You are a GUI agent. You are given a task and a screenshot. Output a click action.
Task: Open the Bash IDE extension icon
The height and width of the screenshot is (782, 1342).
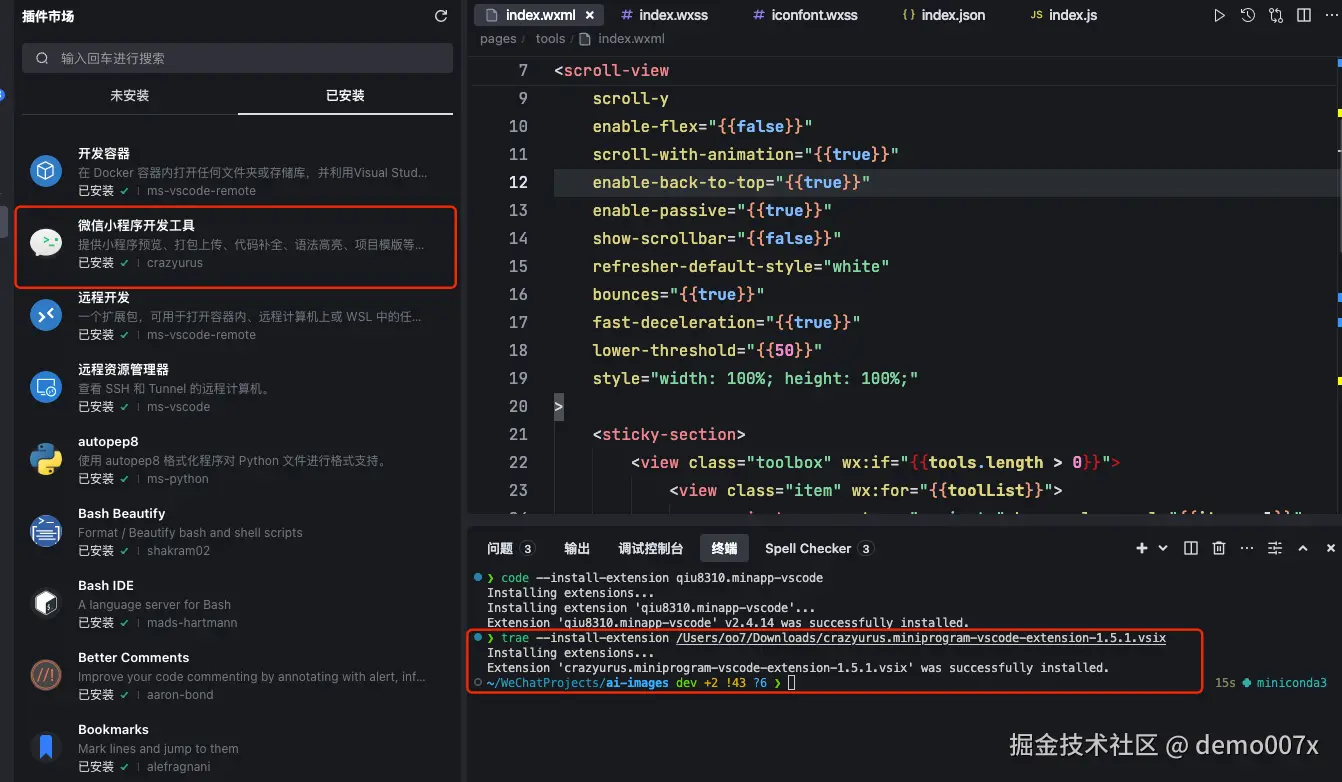(x=45, y=604)
